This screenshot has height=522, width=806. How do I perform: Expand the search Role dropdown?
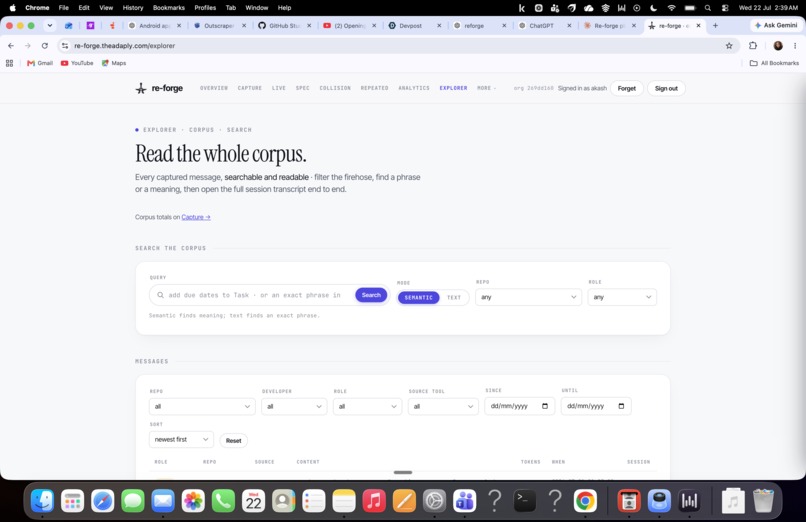click(x=622, y=297)
